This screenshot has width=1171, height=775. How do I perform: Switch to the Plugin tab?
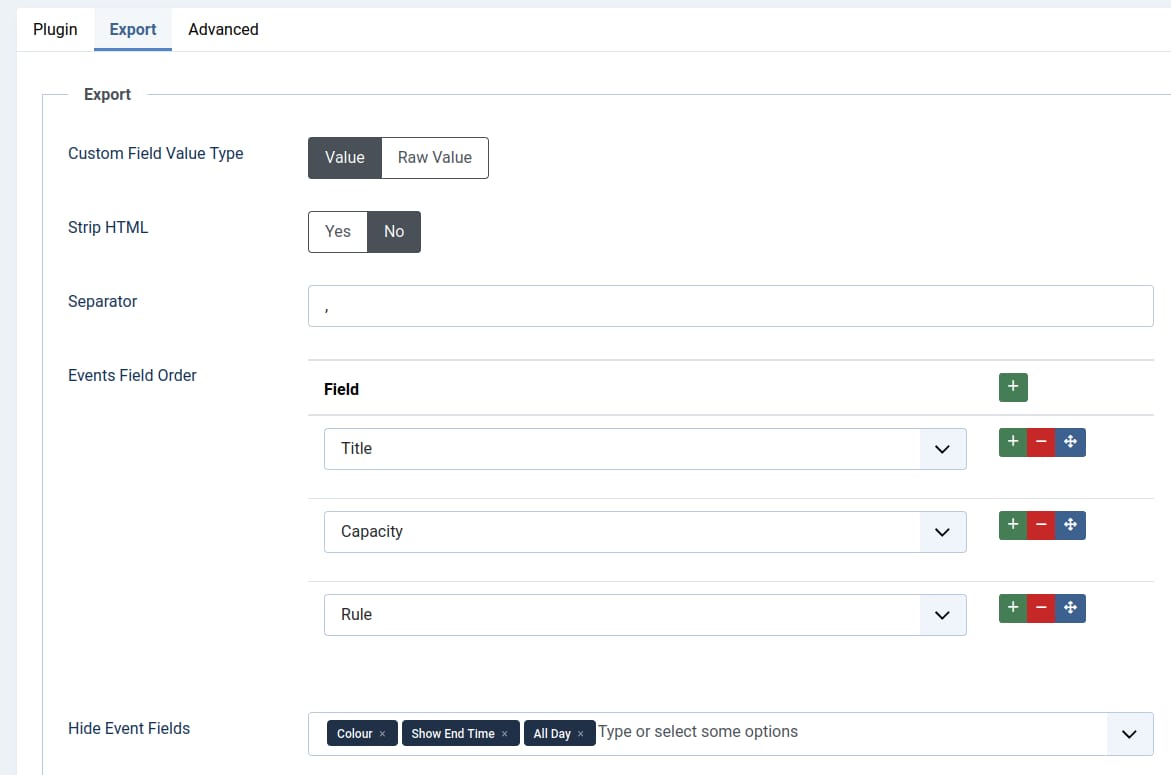click(x=55, y=29)
